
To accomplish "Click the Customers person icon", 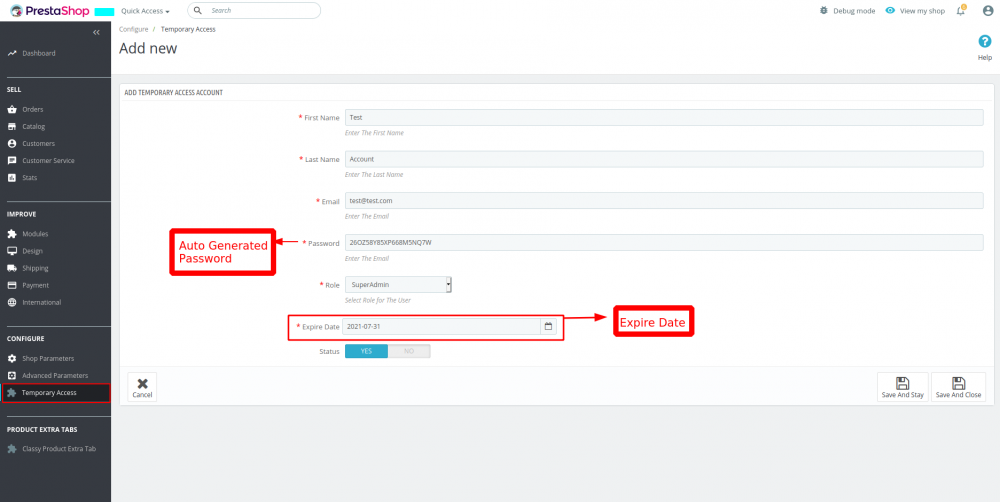I will [11, 144].
